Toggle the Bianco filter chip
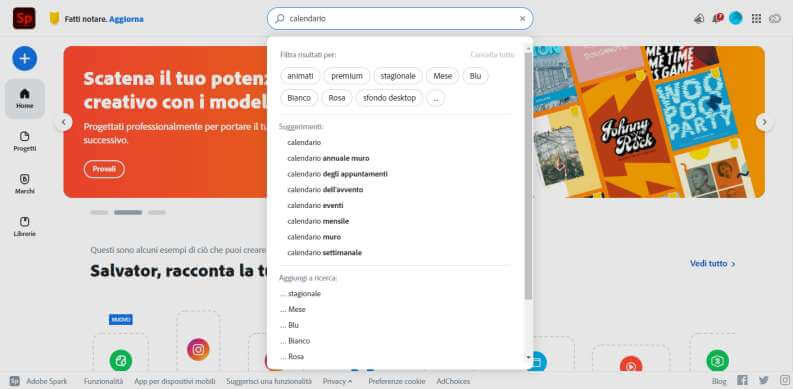This screenshot has height=389, width=793. (x=299, y=98)
